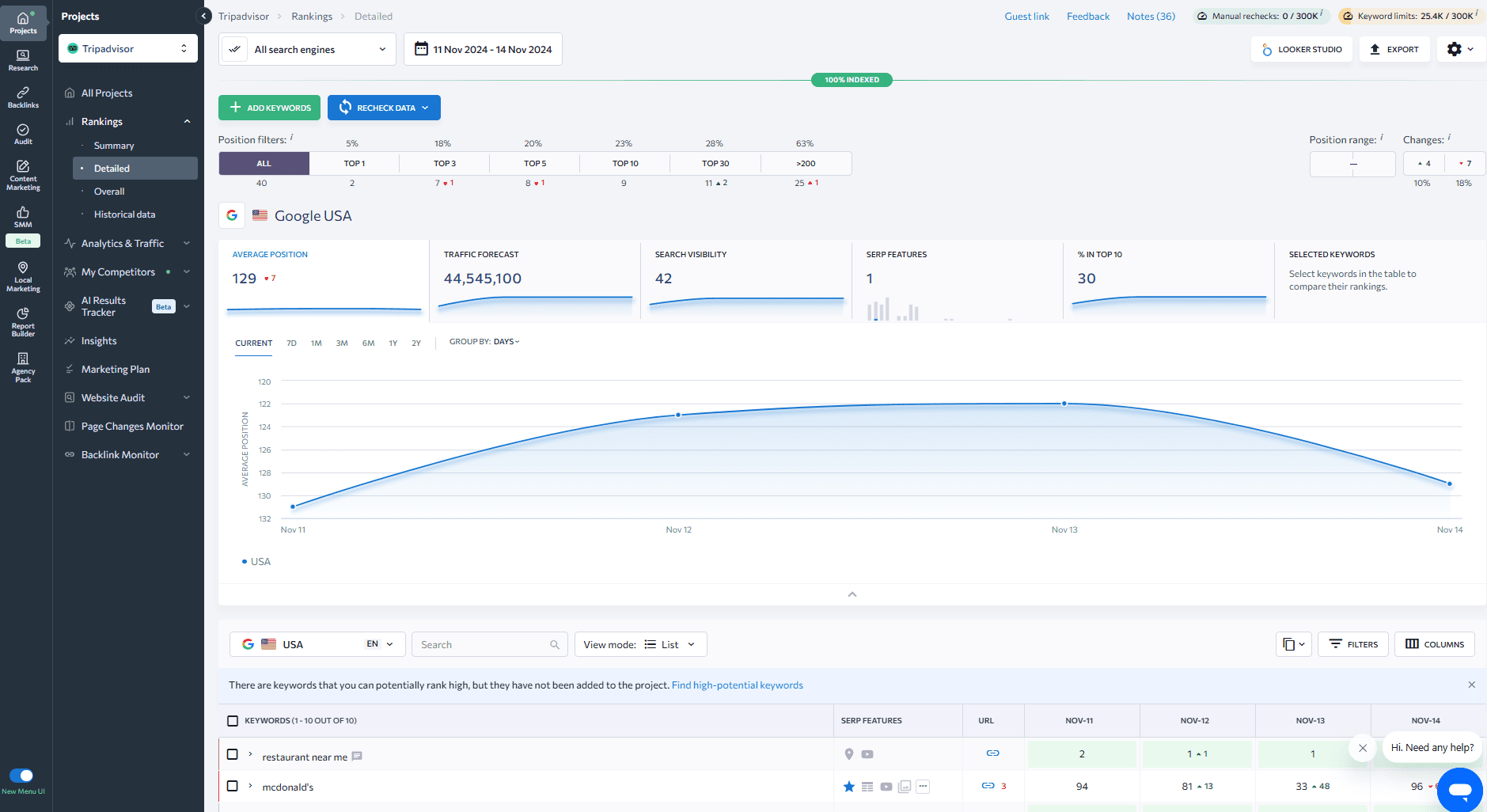Click the search magnifier icon in keyword search
1487x812 pixels.
coord(555,644)
